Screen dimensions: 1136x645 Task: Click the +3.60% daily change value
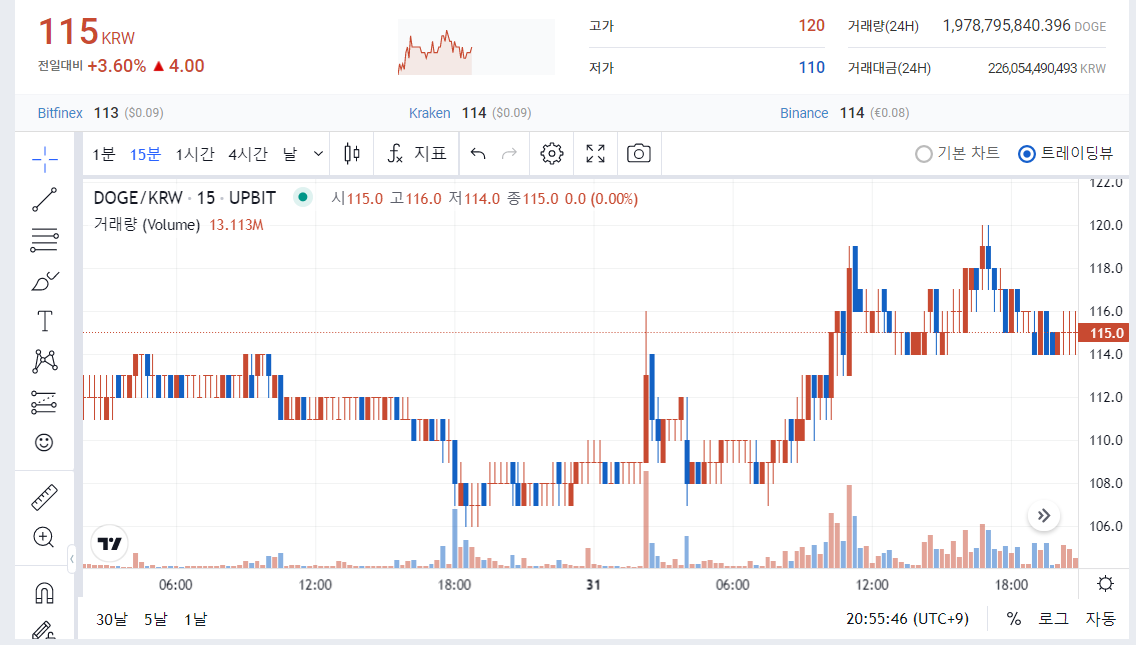(117, 66)
